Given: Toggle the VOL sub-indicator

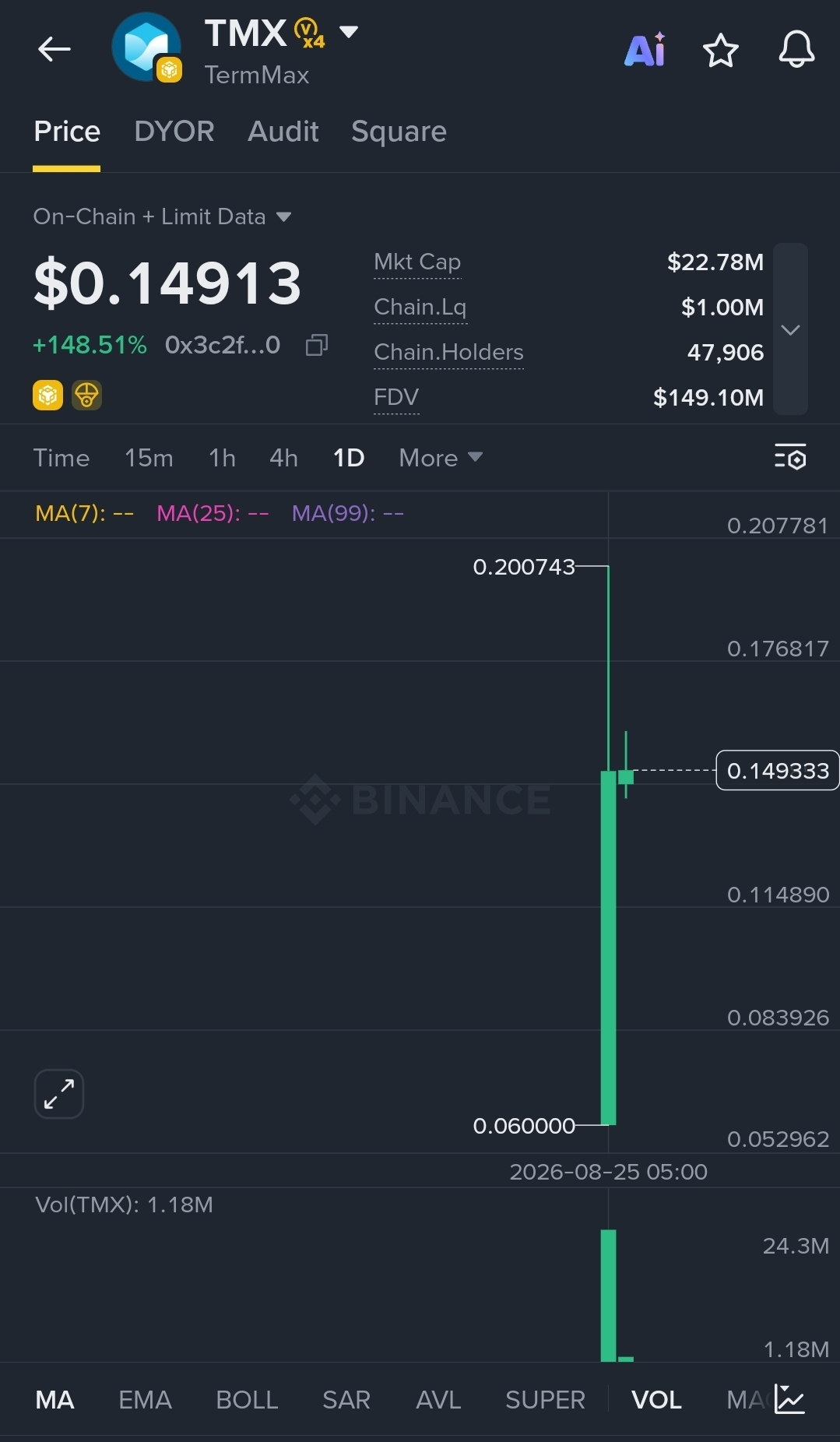Looking at the screenshot, I should [656, 1400].
